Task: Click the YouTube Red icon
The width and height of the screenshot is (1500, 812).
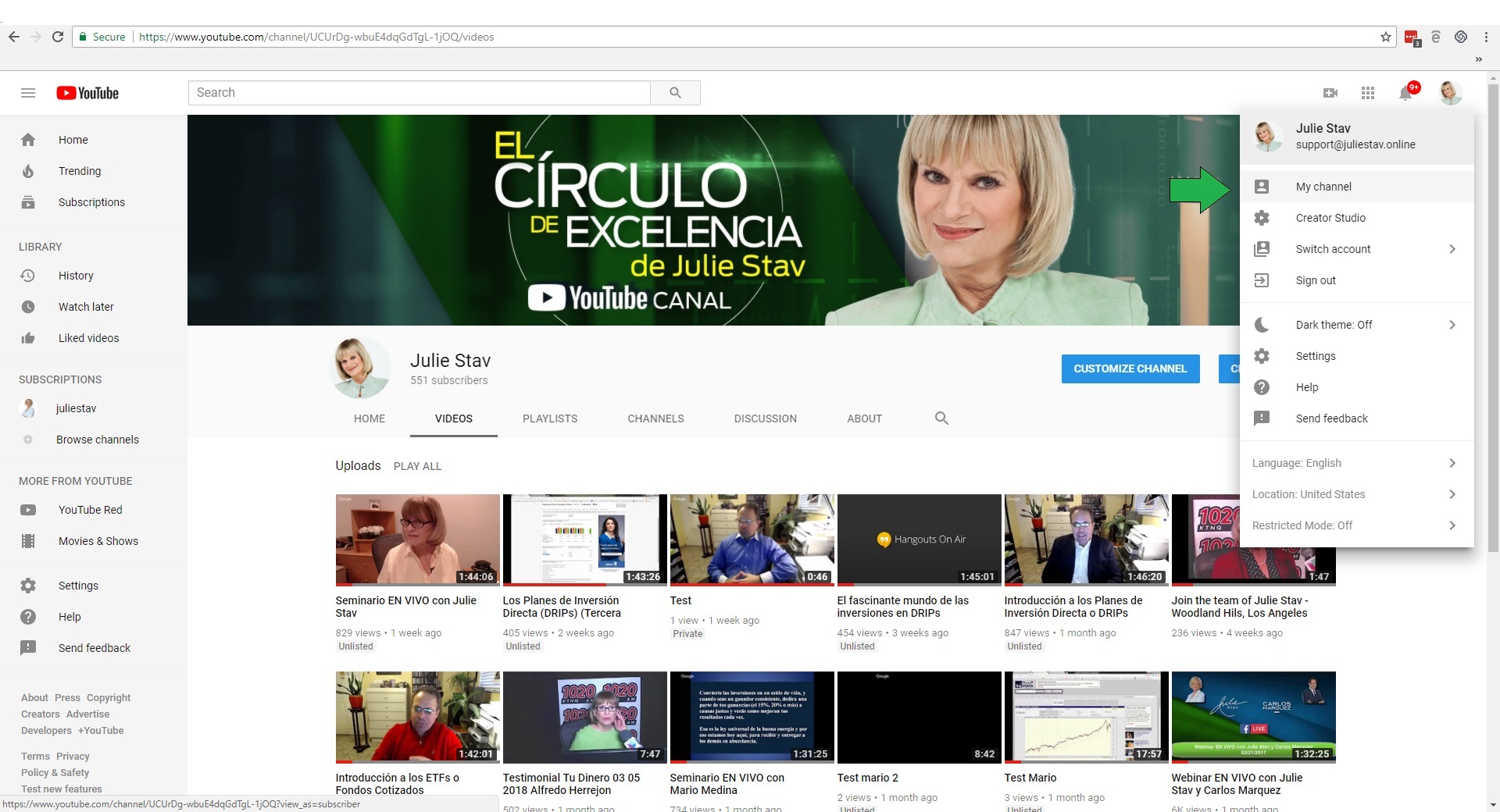Action: click(x=28, y=510)
